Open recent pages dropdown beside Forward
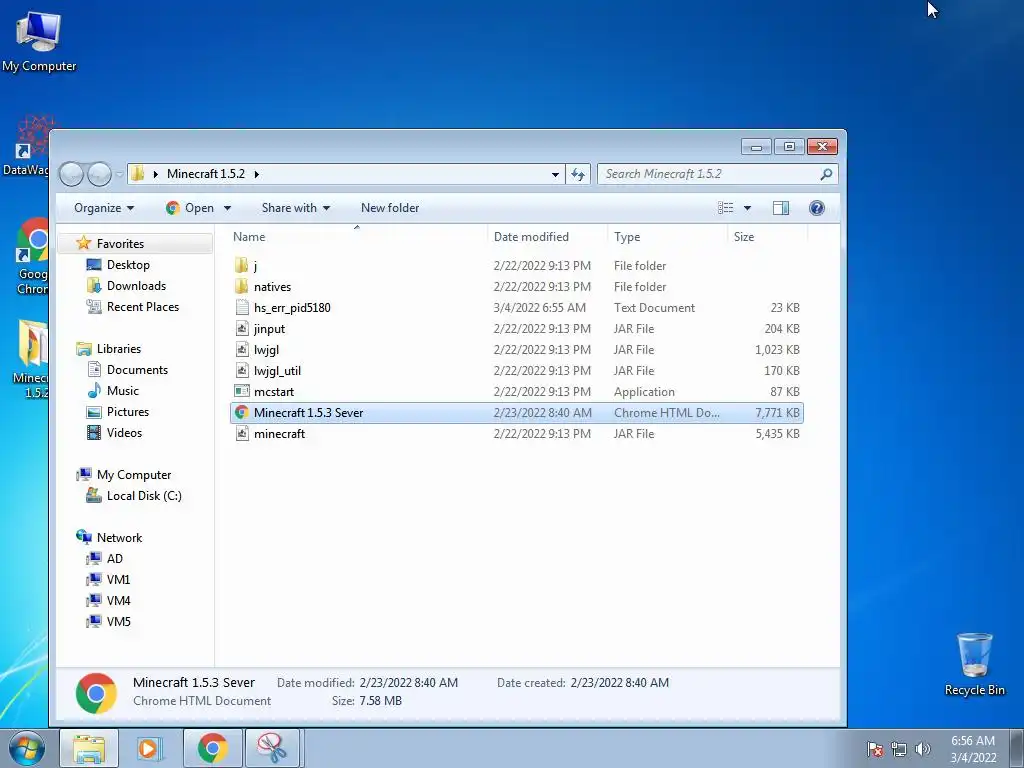Image resolution: width=1024 pixels, height=768 pixels. pyautogui.click(x=120, y=174)
